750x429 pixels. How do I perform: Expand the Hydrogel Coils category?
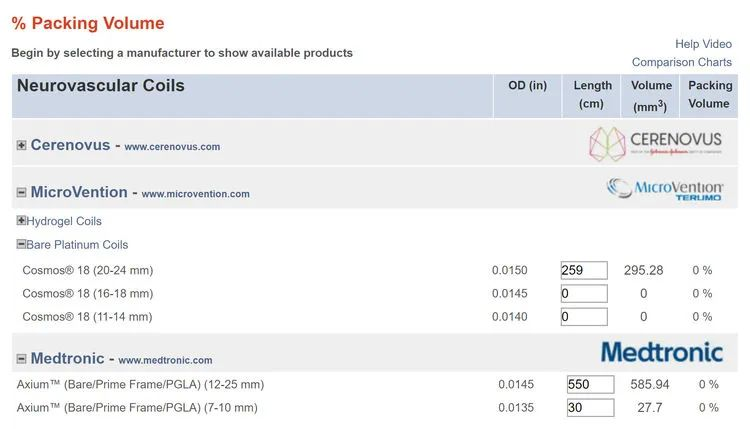21,220
